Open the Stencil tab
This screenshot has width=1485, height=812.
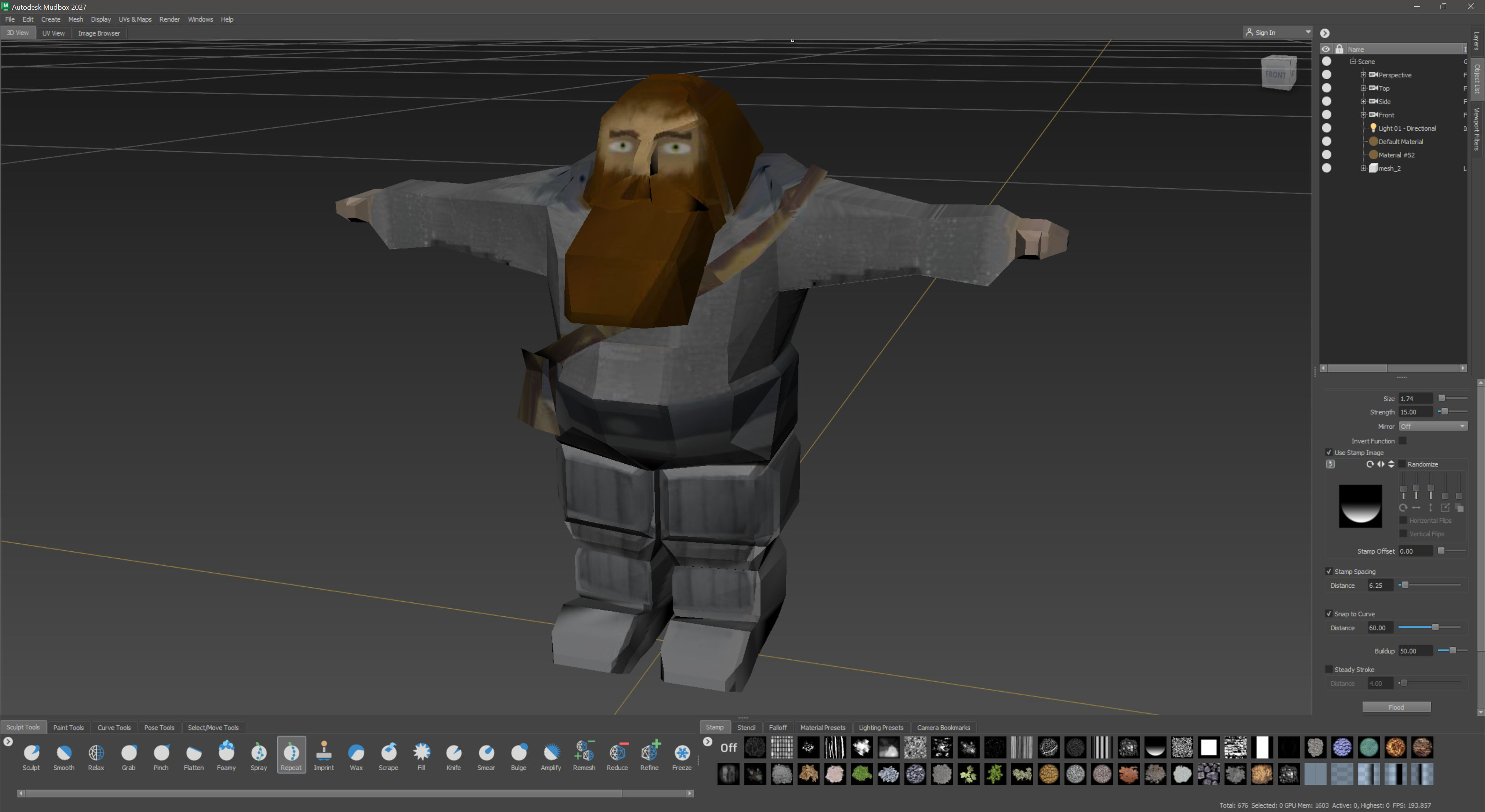click(746, 727)
